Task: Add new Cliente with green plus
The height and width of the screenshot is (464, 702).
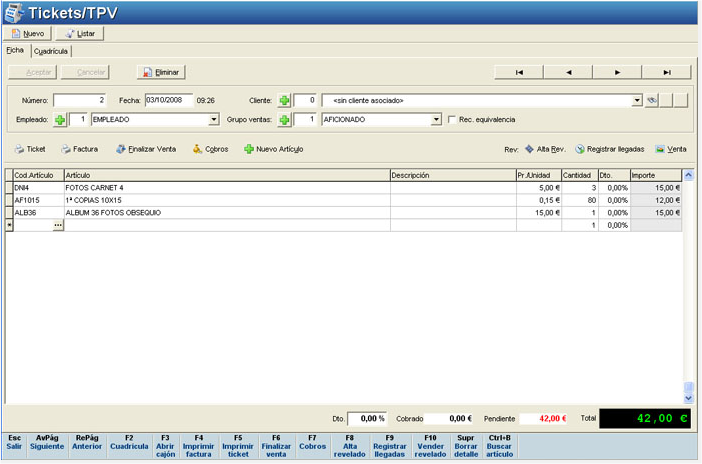Action: tap(284, 101)
